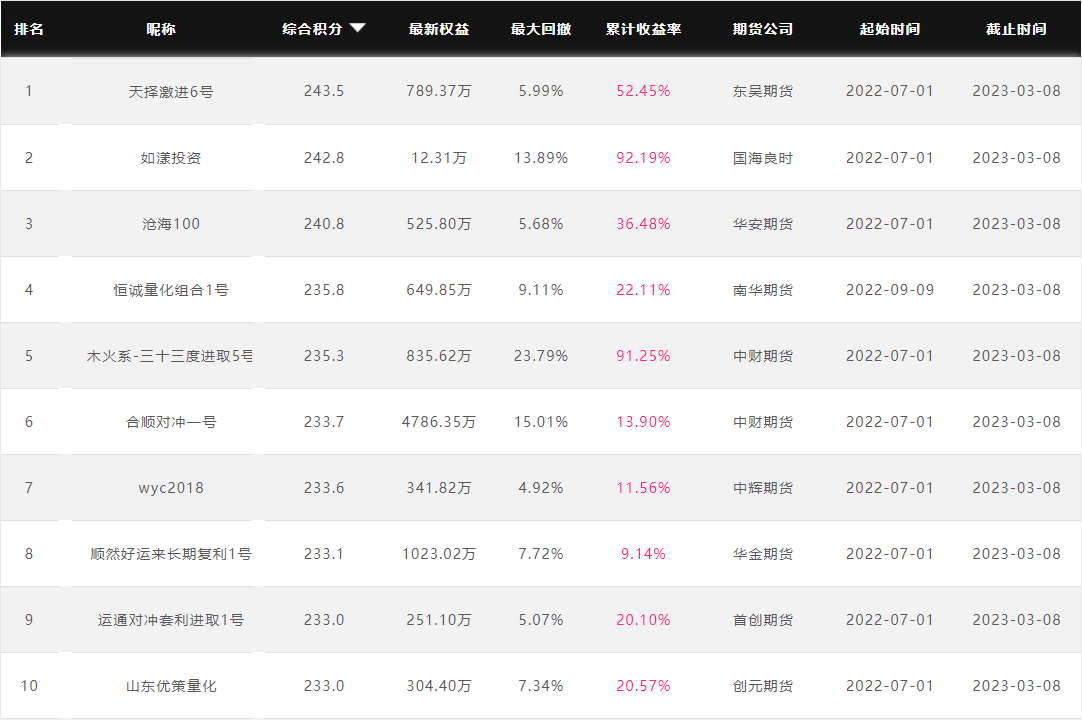
Task: Open the 木火系-三十三度进取5号 account
Action: click(x=169, y=356)
